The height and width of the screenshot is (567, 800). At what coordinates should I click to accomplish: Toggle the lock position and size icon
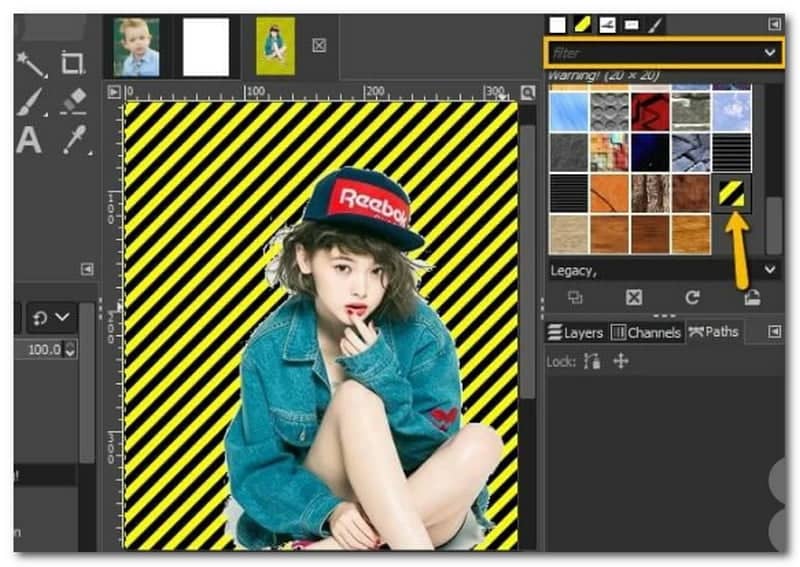(x=620, y=361)
